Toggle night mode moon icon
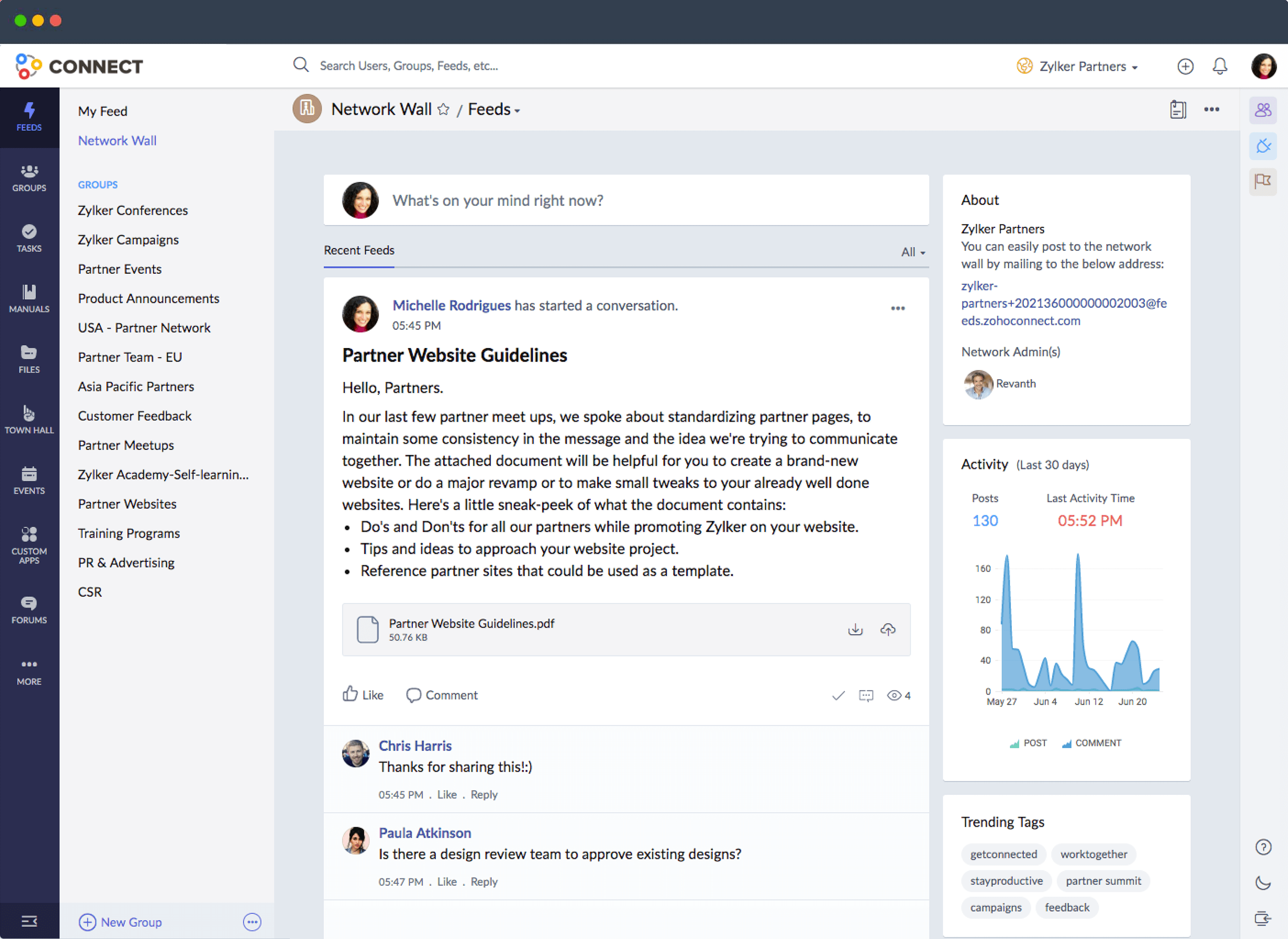The height and width of the screenshot is (939, 1288). 1263,882
